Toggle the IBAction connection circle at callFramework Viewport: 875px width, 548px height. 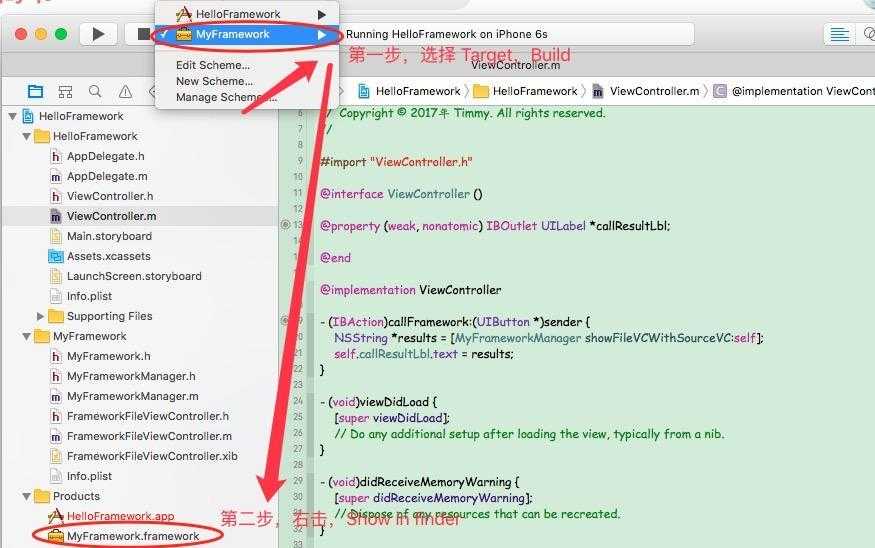285,321
